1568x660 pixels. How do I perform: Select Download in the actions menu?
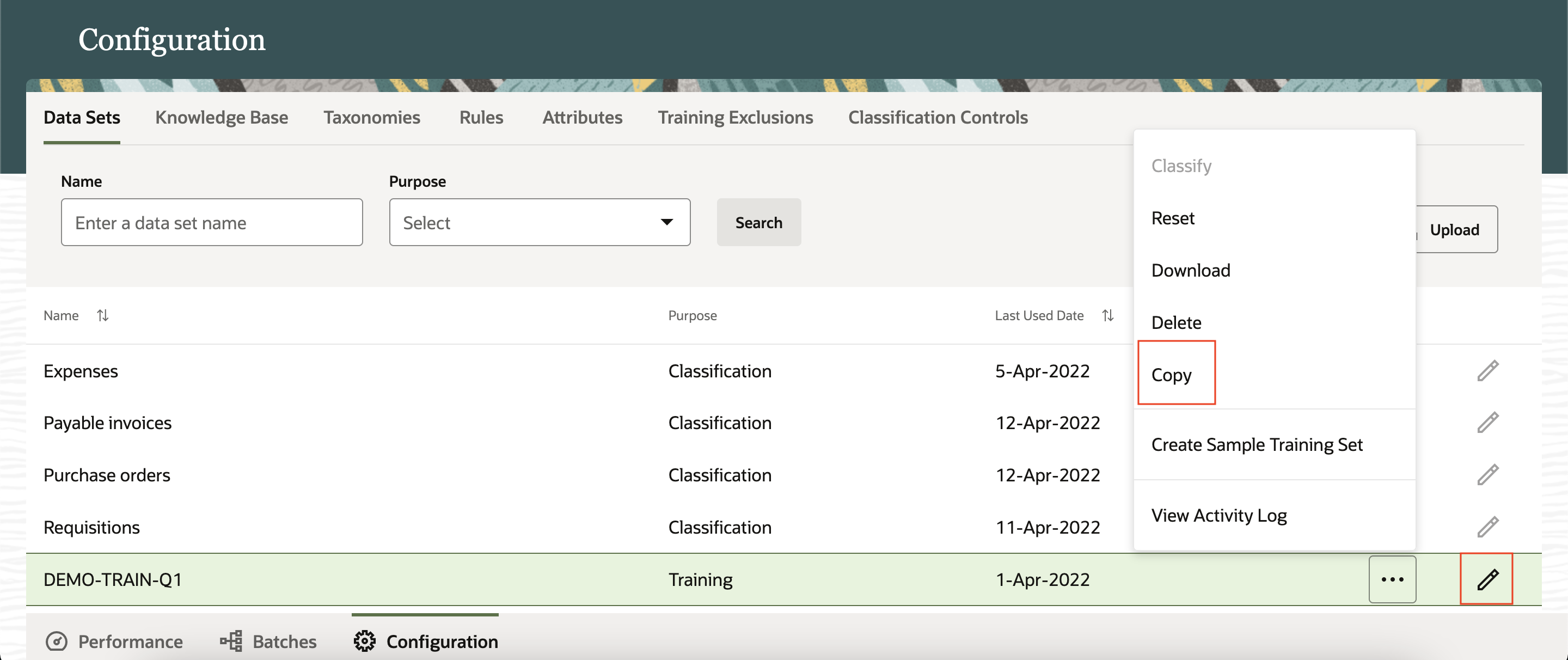coord(1190,270)
